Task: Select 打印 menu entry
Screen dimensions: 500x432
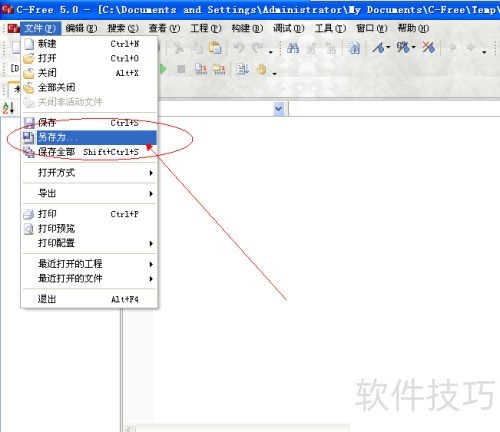Action: (x=89, y=214)
